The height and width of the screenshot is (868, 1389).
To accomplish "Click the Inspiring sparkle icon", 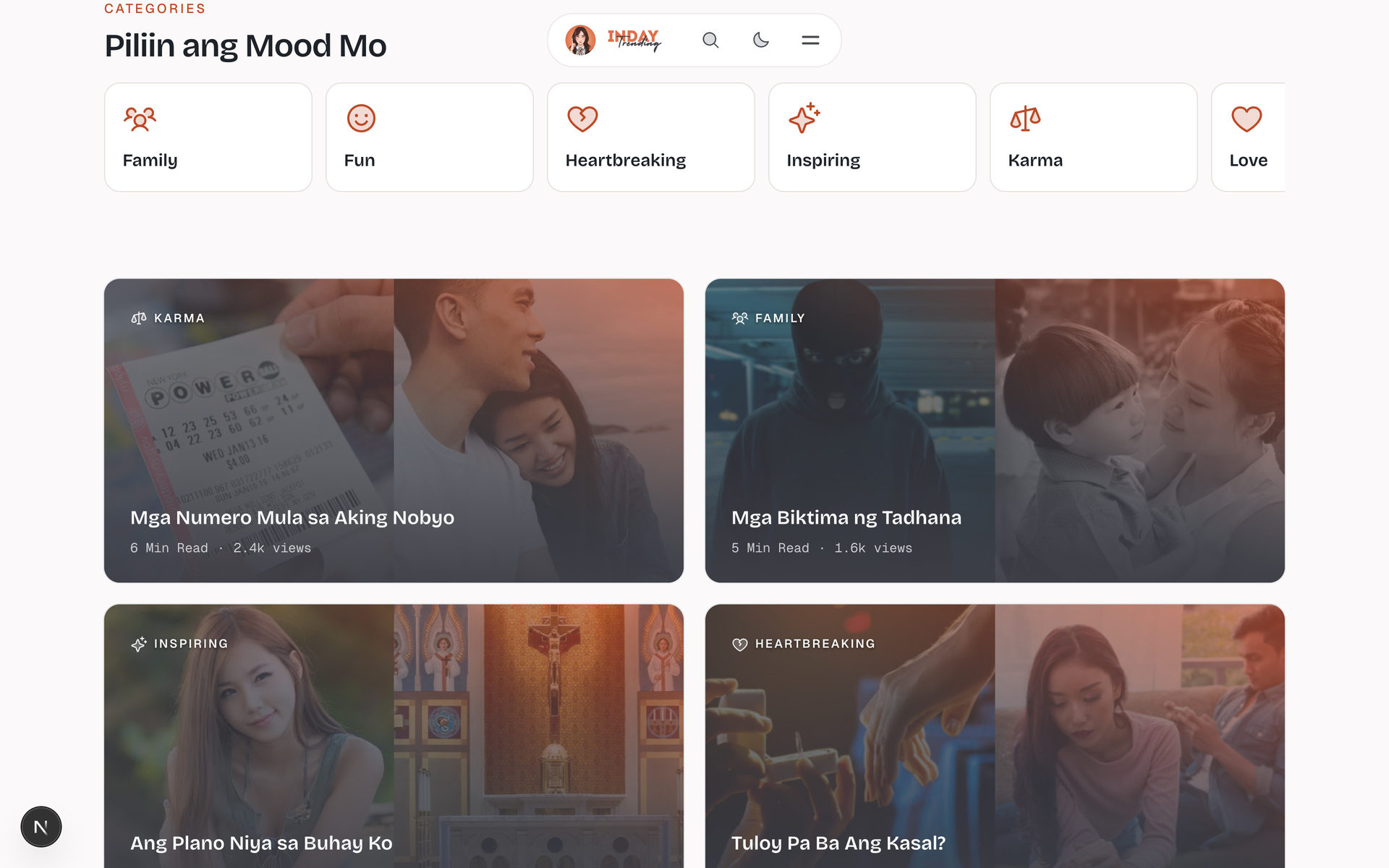I will (804, 118).
